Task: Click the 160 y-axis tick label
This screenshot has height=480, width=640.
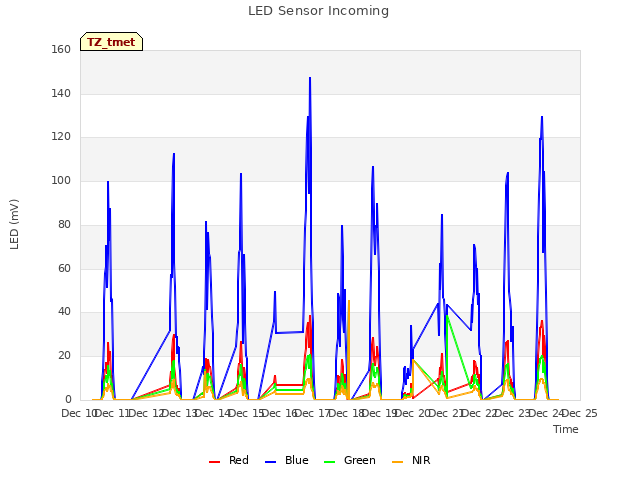Action: [61, 49]
